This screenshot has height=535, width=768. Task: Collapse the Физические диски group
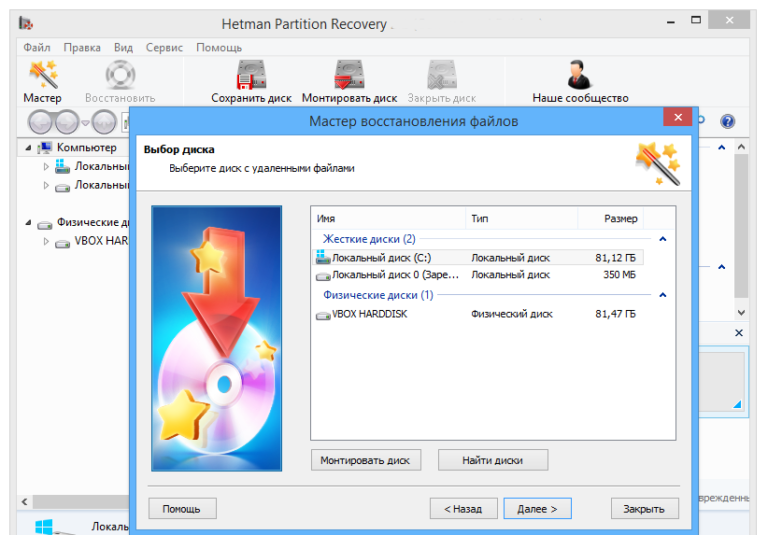[662, 295]
